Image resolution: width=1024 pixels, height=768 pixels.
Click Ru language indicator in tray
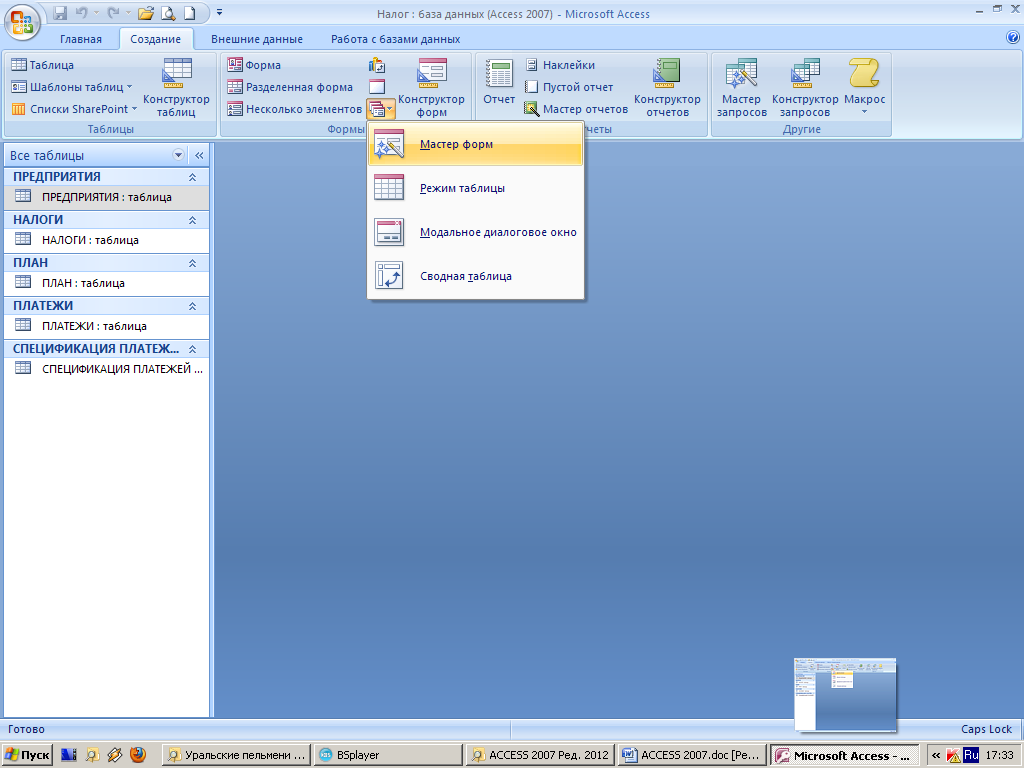point(971,755)
